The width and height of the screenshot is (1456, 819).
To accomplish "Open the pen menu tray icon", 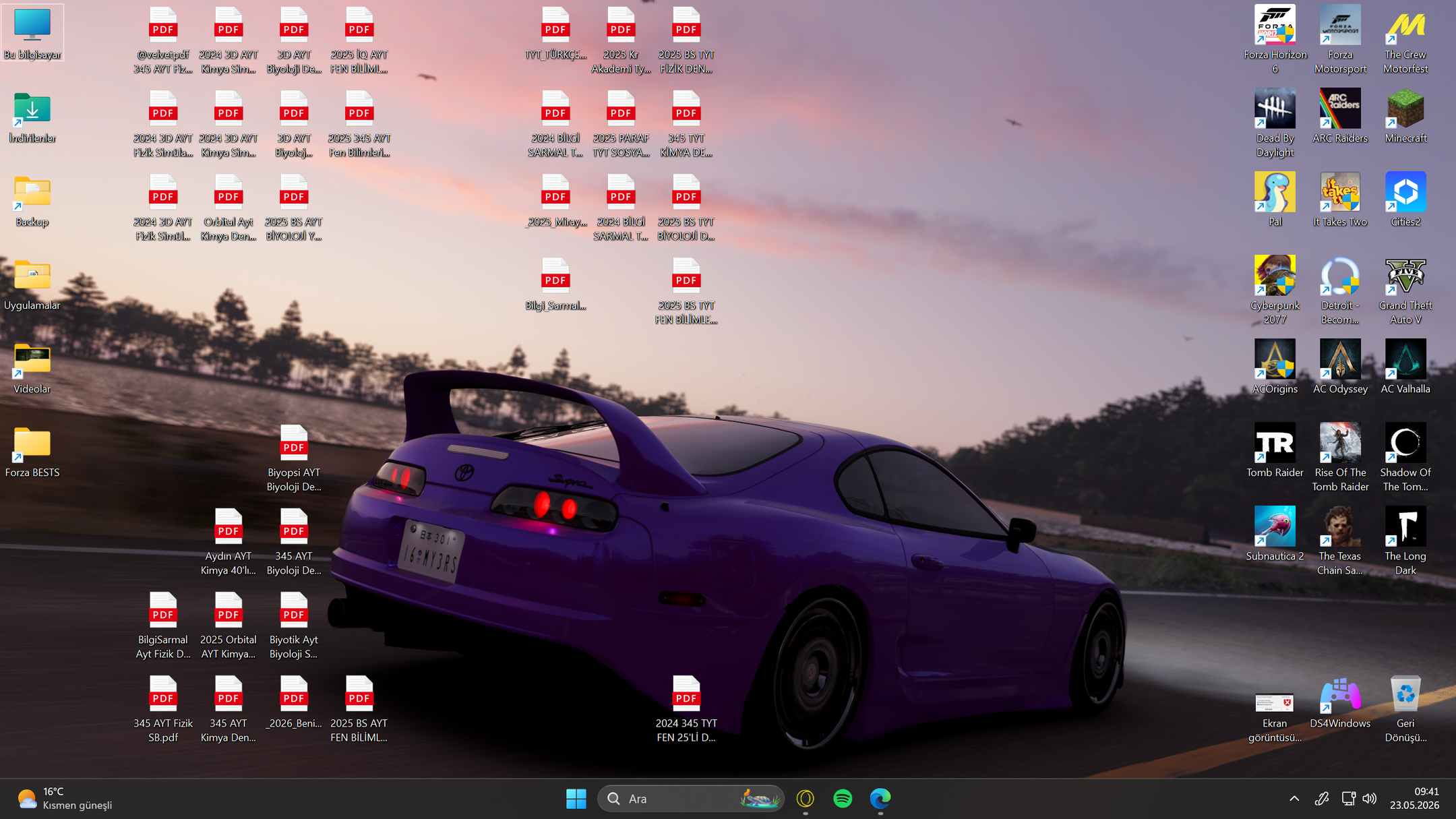I will 1322,799.
